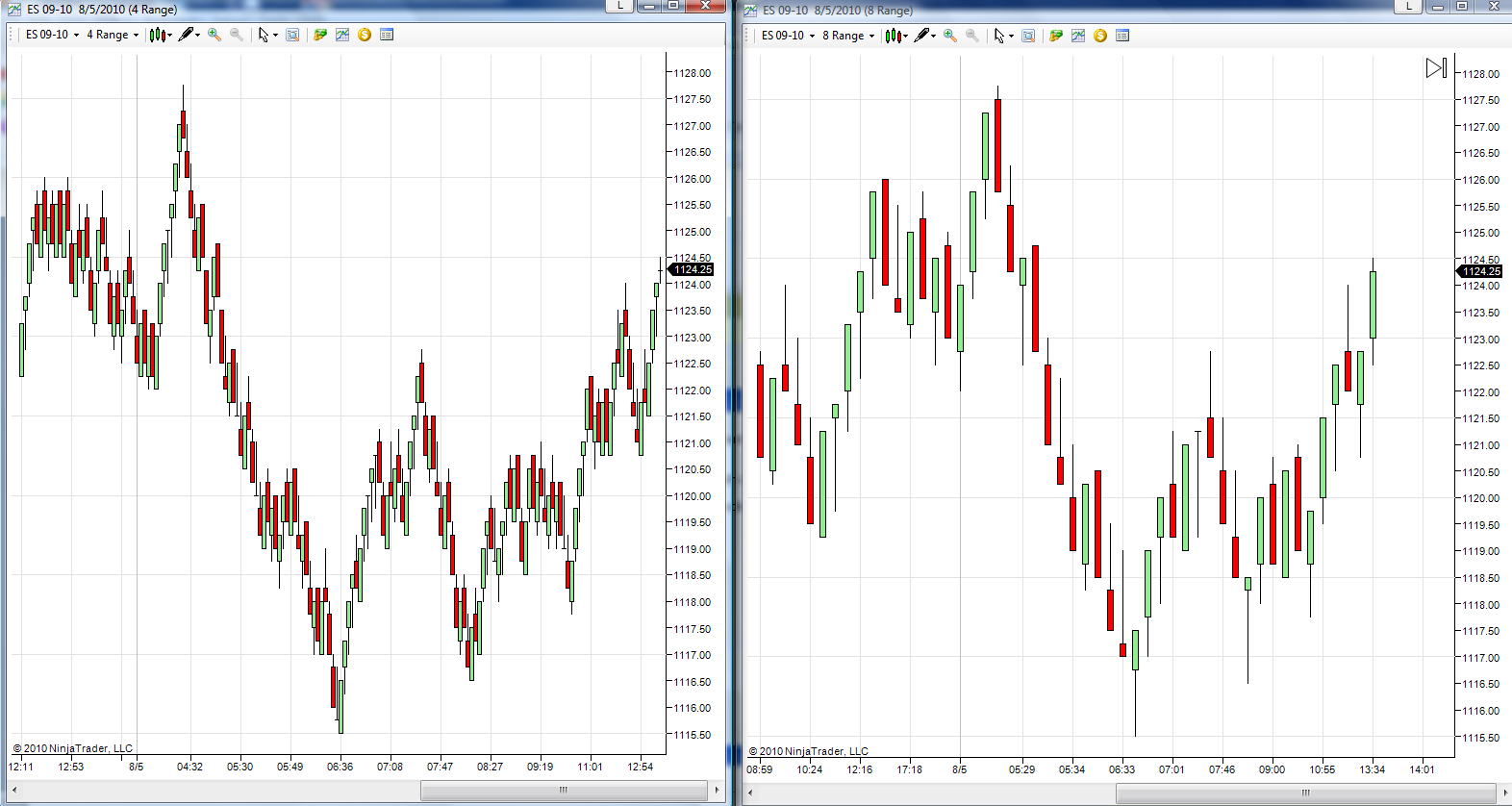Screen dimensions: 1512x806
Task: Click the gold dollar Strategies icon in the 8 Range chart
Action: (1100, 36)
